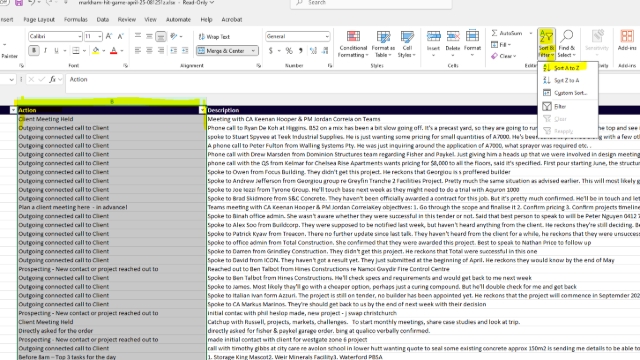The width and height of the screenshot is (640, 360).
Task: Decrease decimal places icon
Action: click(x=325, y=51)
